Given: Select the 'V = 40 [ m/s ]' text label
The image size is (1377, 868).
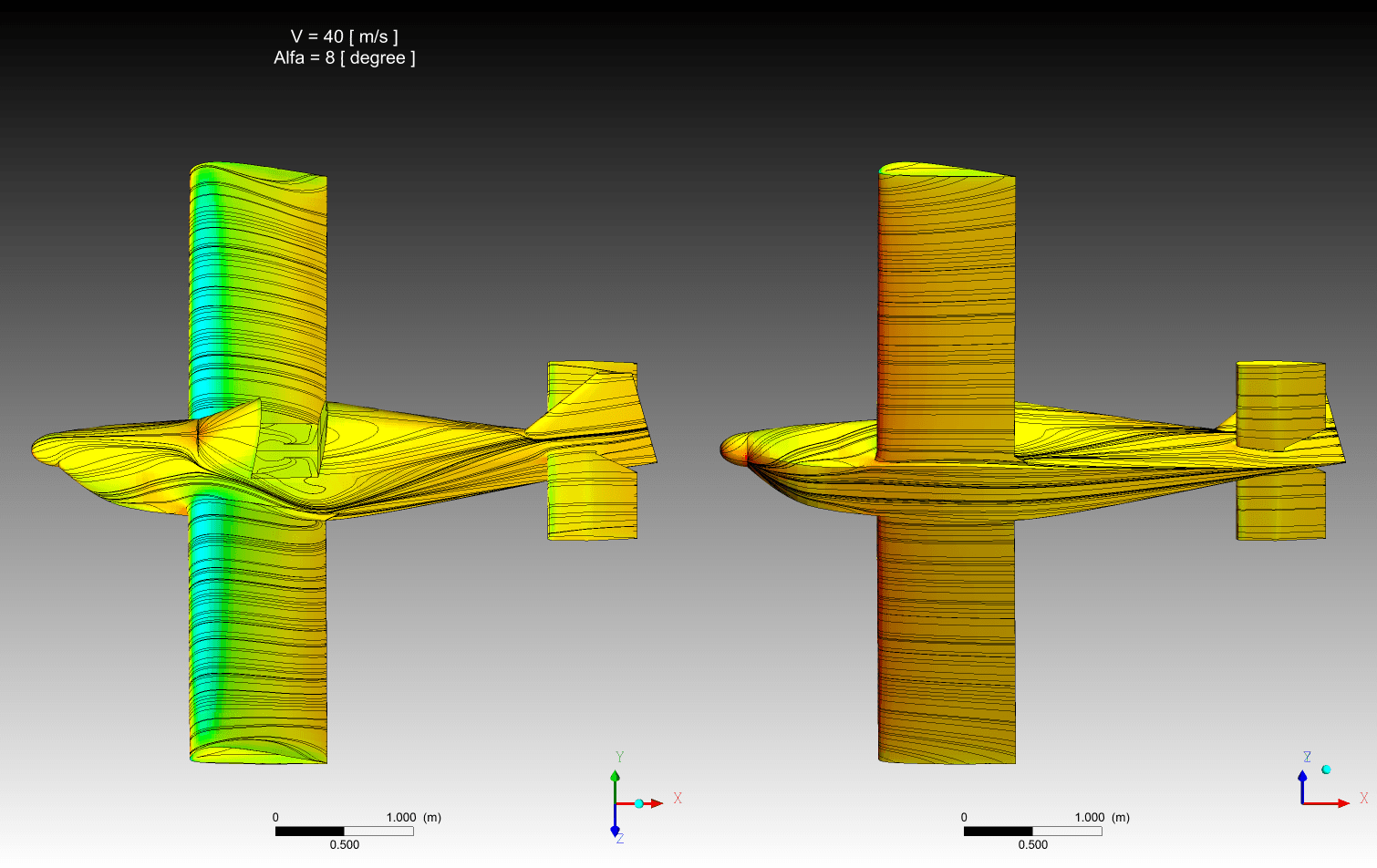Looking at the screenshot, I should (x=345, y=36).
